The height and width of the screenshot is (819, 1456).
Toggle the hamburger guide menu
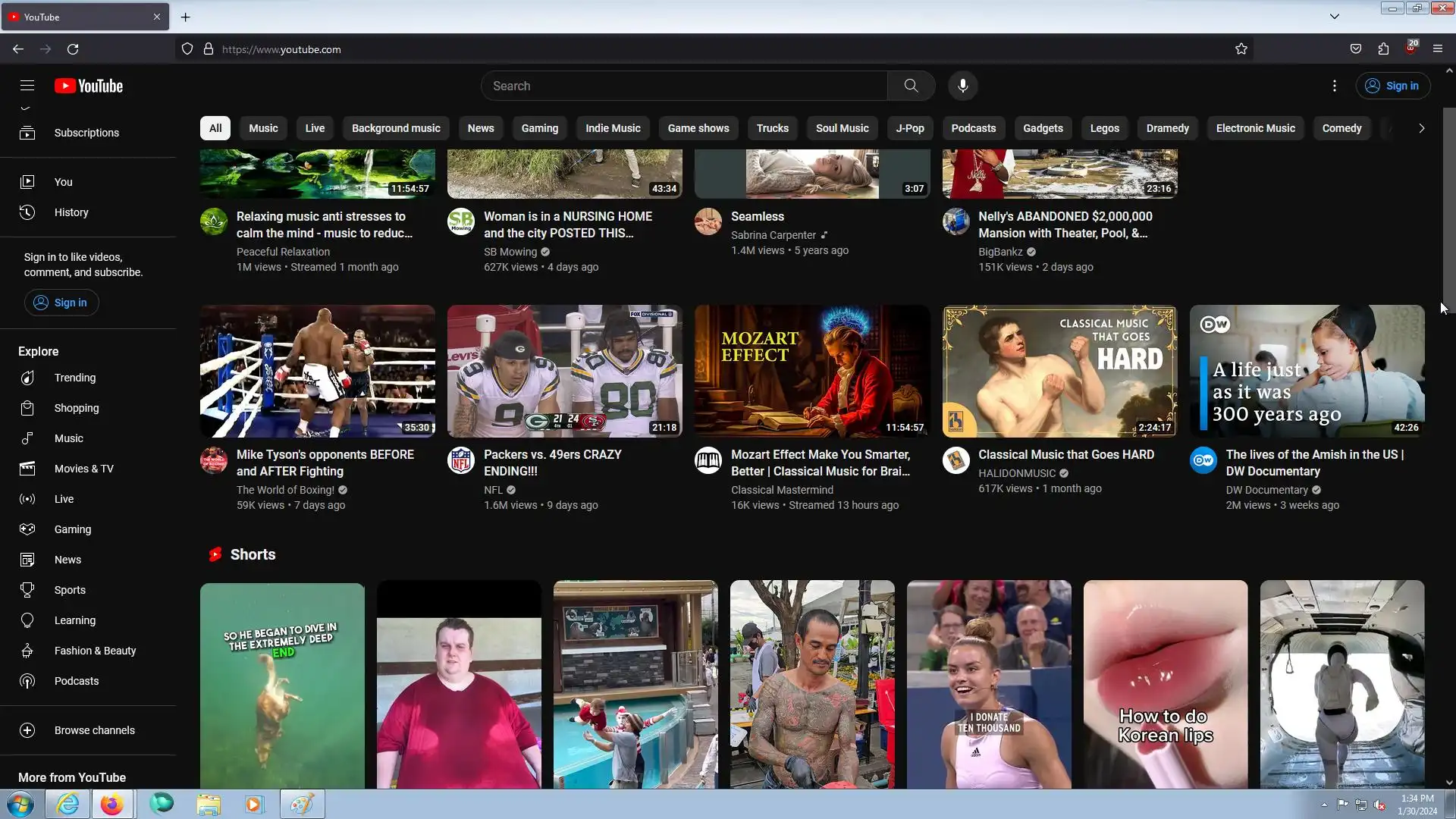(27, 86)
